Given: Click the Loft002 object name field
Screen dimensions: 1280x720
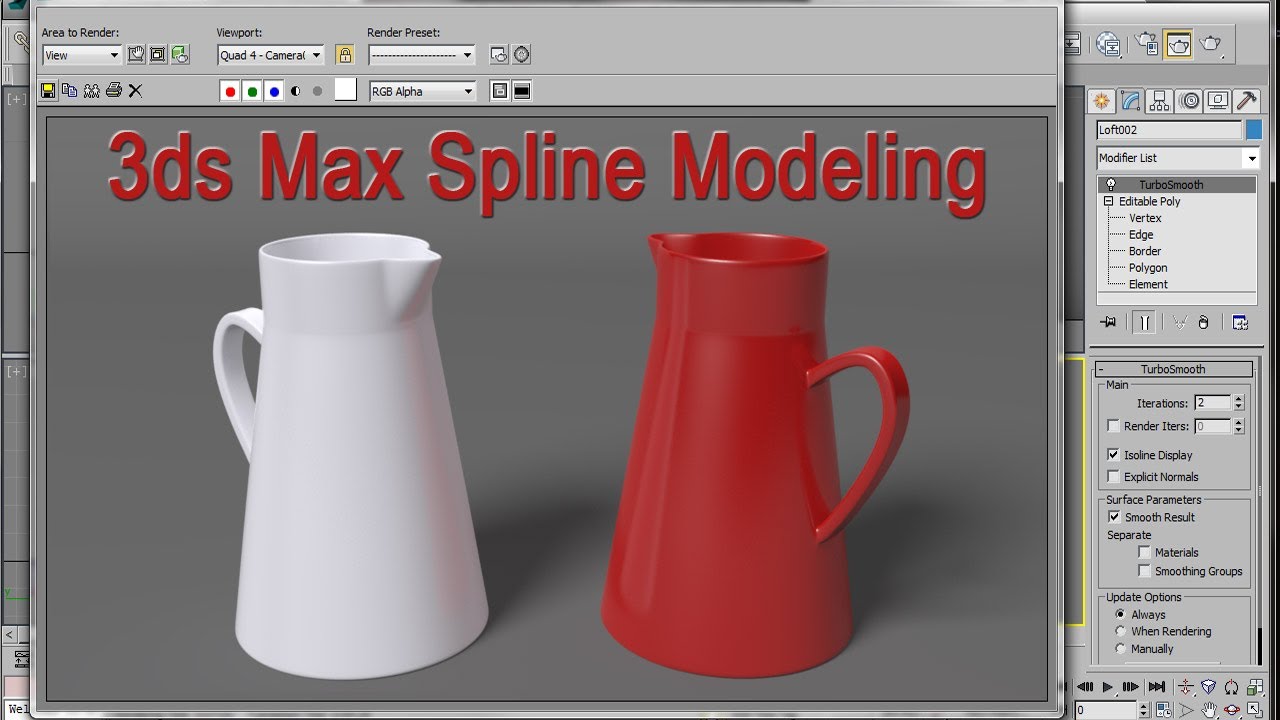Looking at the screenshot, I should (1169, 130).
